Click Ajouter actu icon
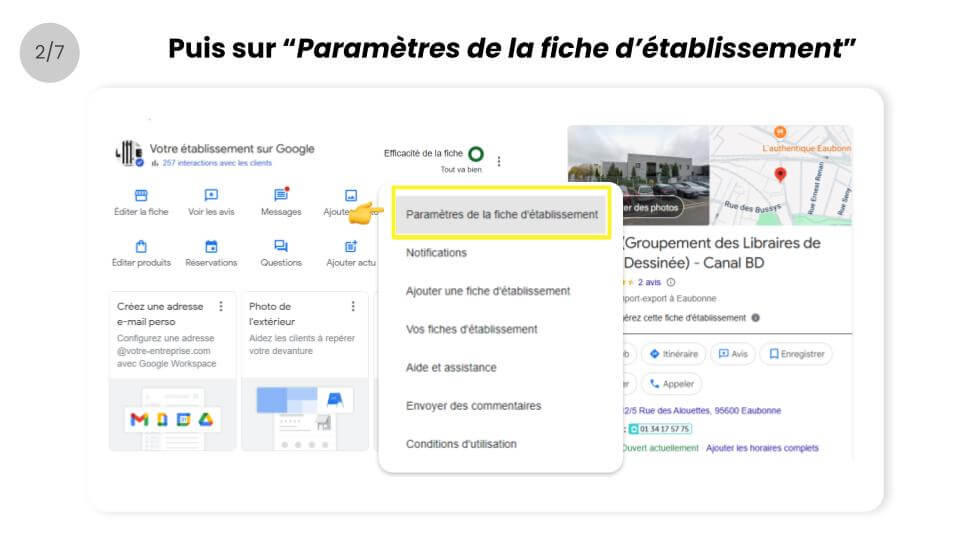This screenshot has height=540, width=960. coord(351,247)
